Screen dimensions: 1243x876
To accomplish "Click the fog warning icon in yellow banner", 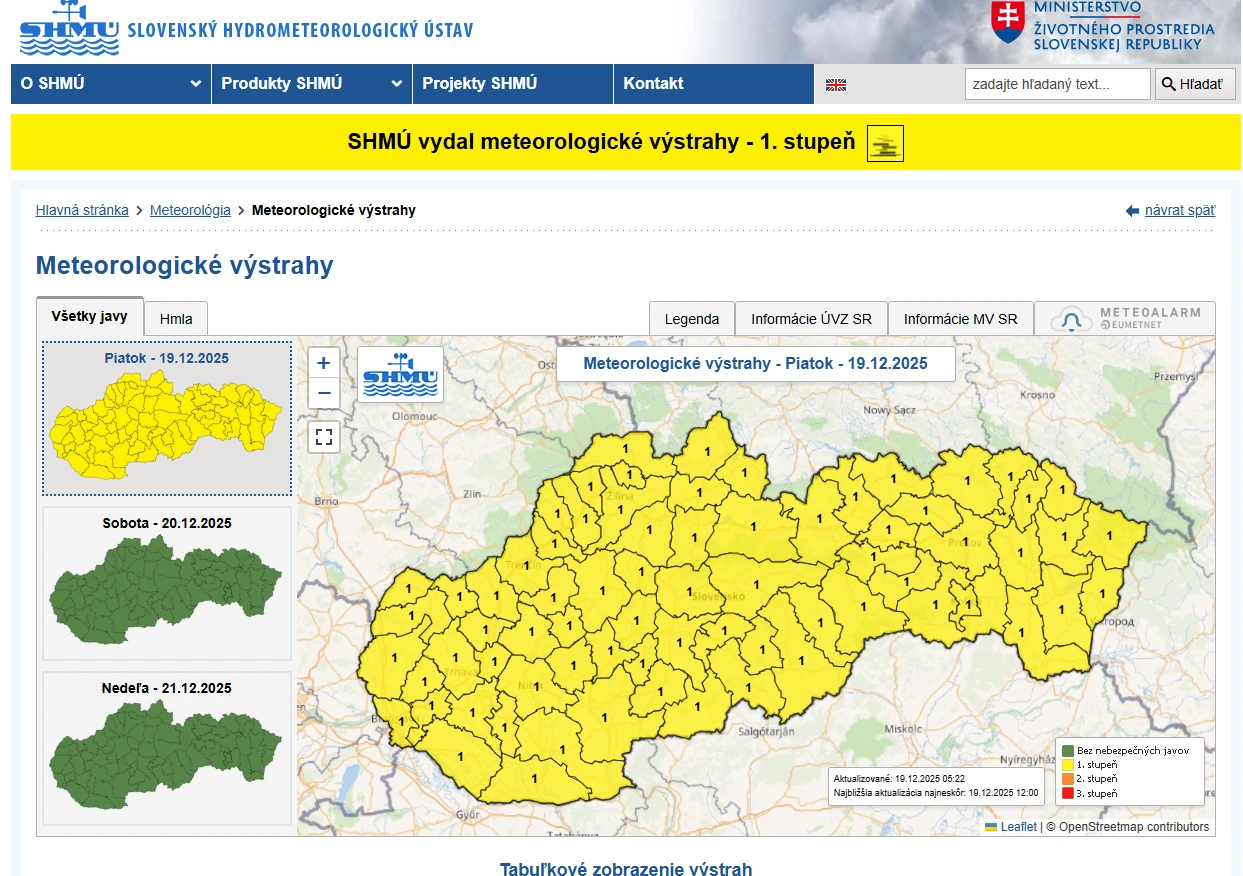I will [x=885, y=143].
